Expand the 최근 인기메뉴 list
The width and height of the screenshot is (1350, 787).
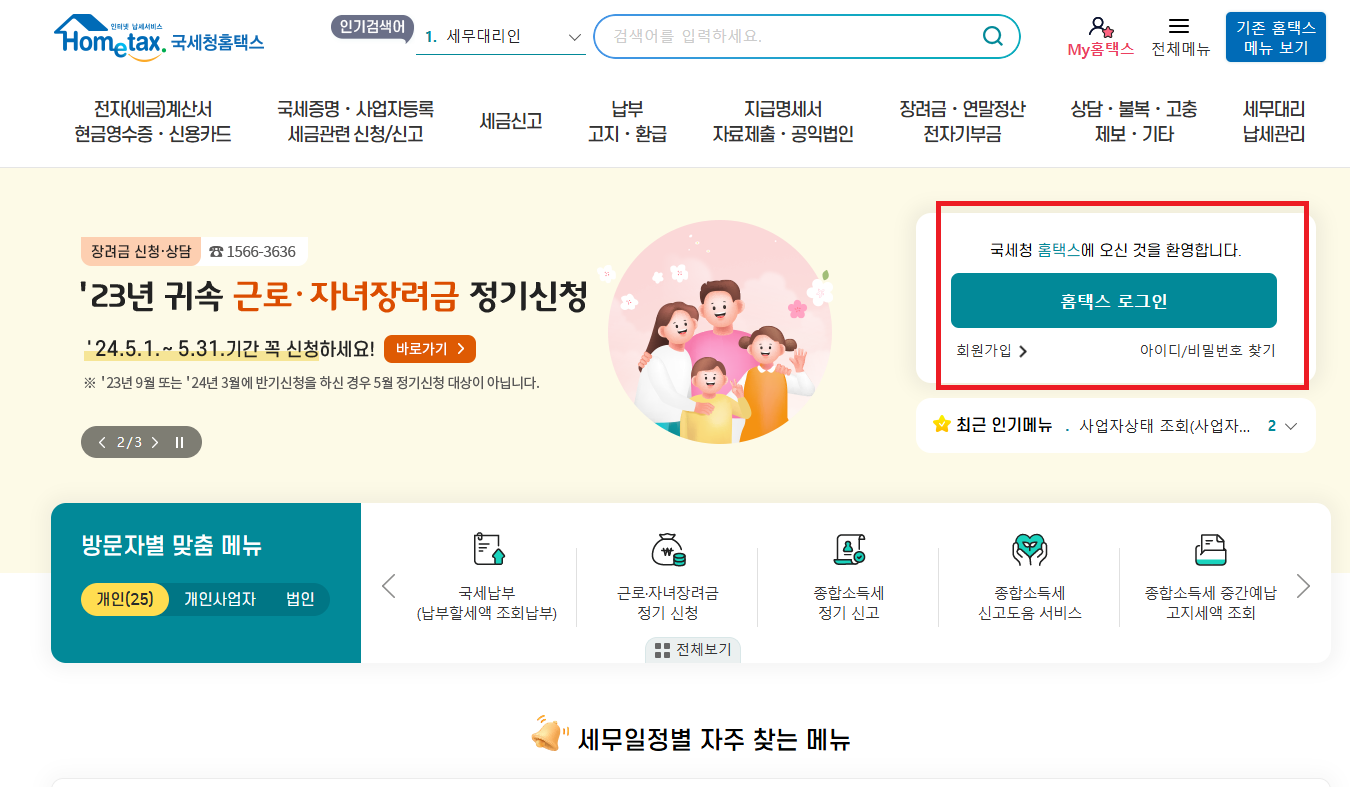click(x=1289, y=425)
